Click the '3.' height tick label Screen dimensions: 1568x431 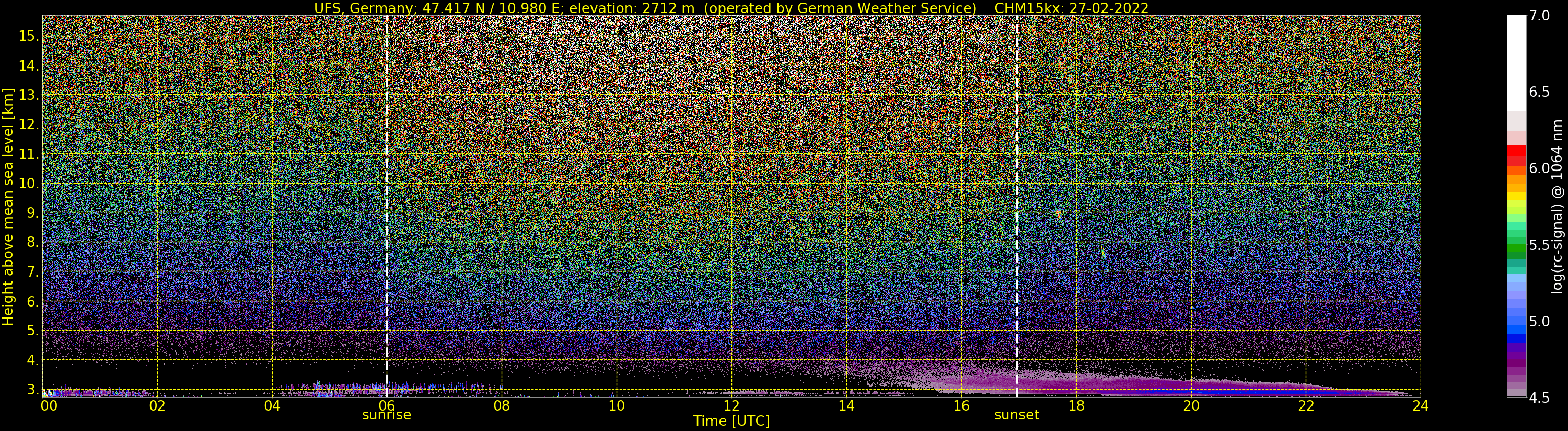click(32, 390)
